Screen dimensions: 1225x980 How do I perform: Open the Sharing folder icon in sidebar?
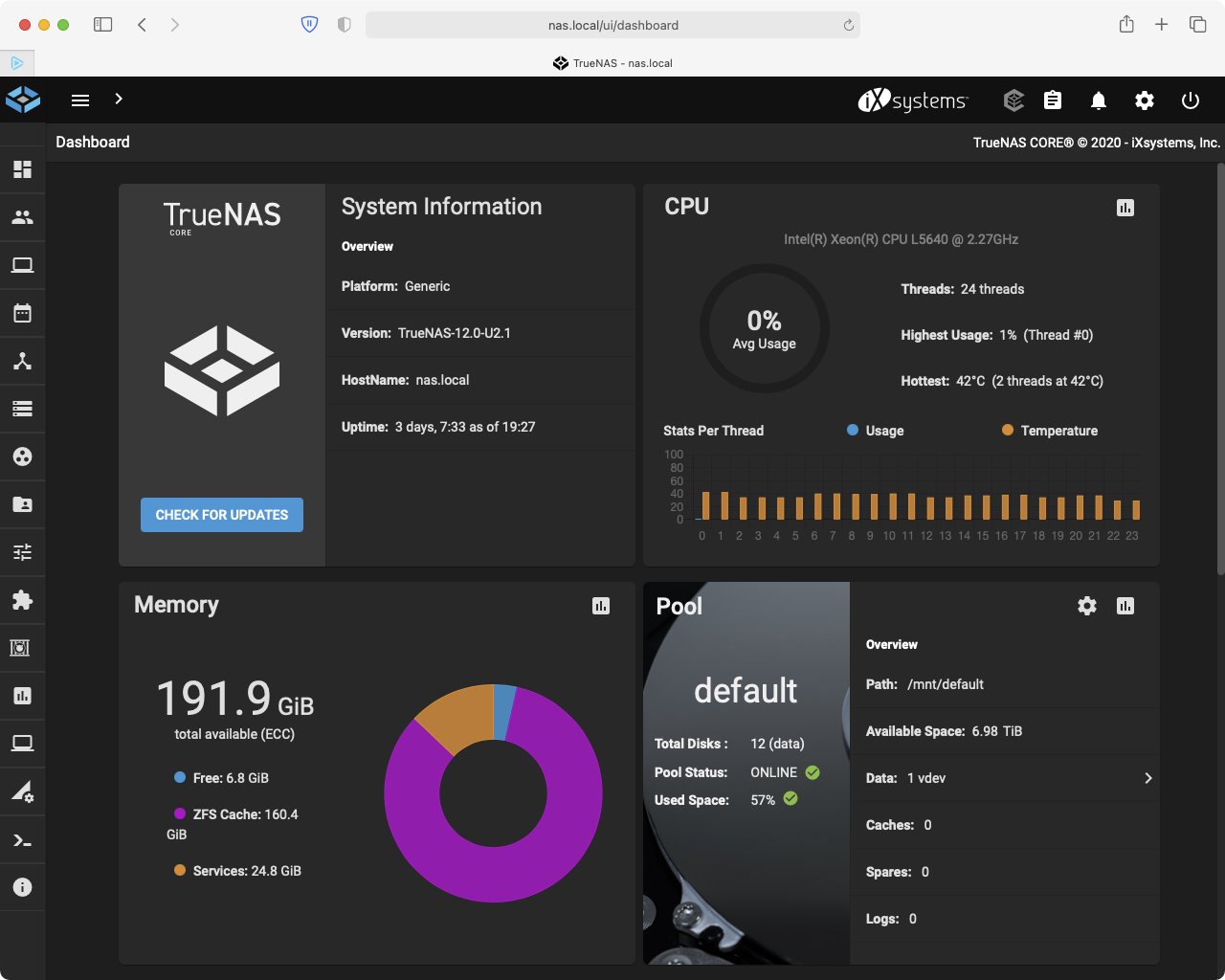[22, 504]
